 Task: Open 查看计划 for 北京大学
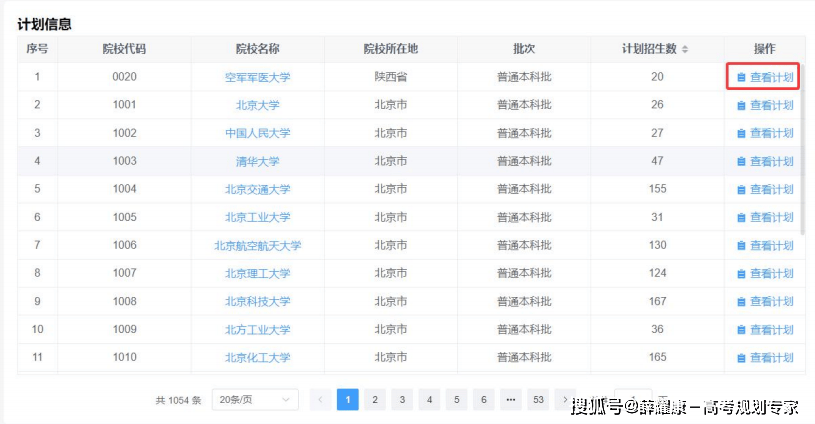click(765, 105)
